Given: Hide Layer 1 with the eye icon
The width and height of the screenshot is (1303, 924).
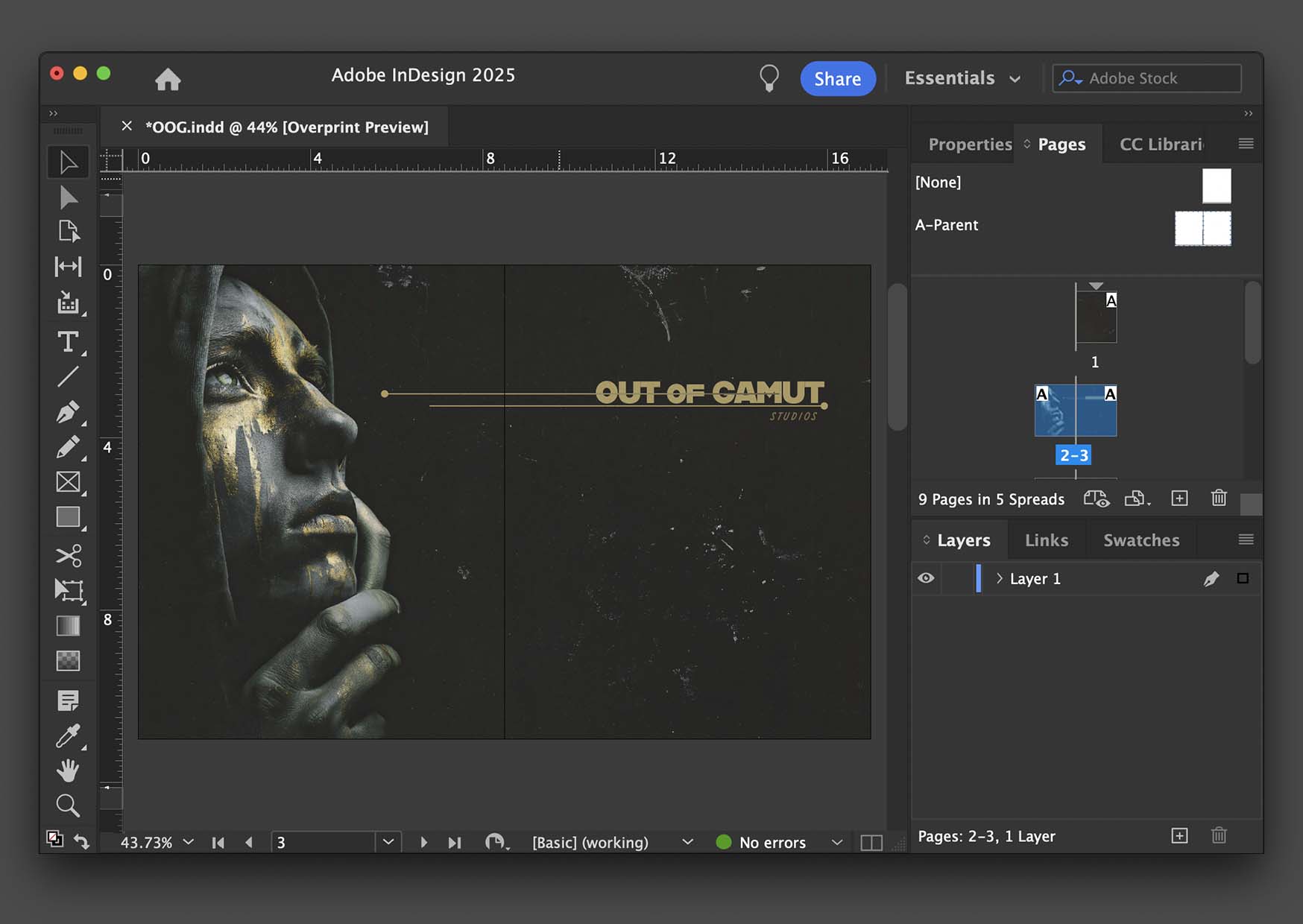Looking at the screenshot, I should pyautogui.click(x=926, y=578).
